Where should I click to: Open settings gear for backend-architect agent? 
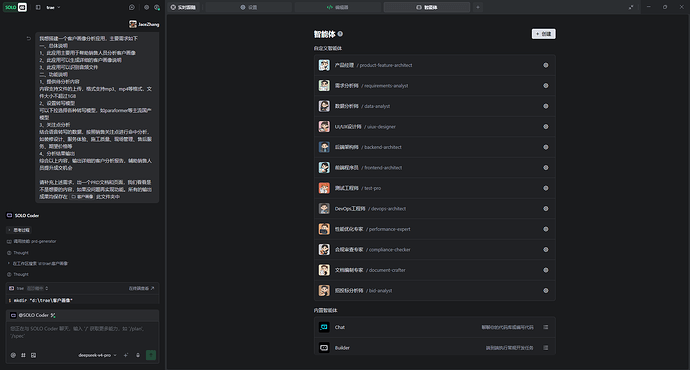(x=546, y=147)
